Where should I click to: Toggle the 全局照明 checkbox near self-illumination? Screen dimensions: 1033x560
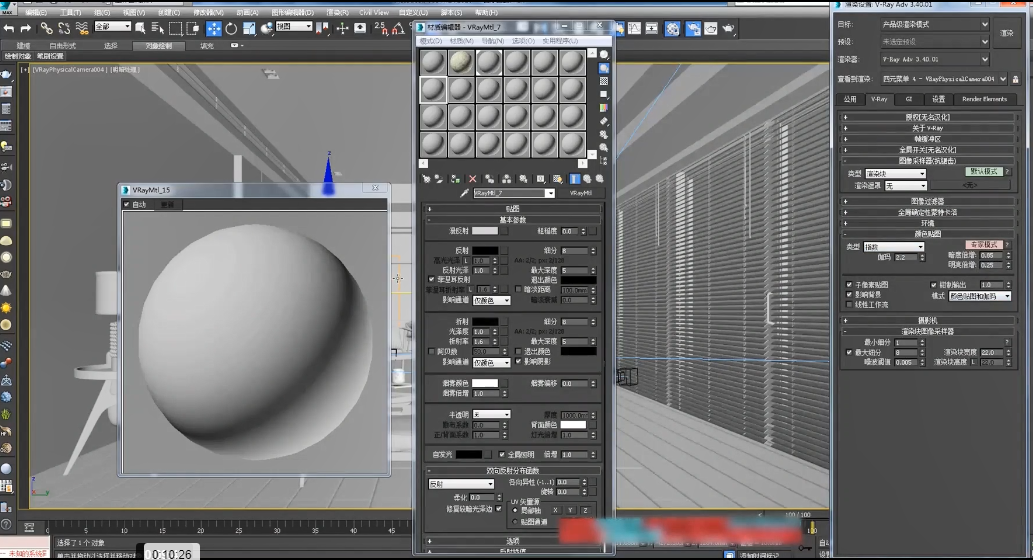(502, 455)
